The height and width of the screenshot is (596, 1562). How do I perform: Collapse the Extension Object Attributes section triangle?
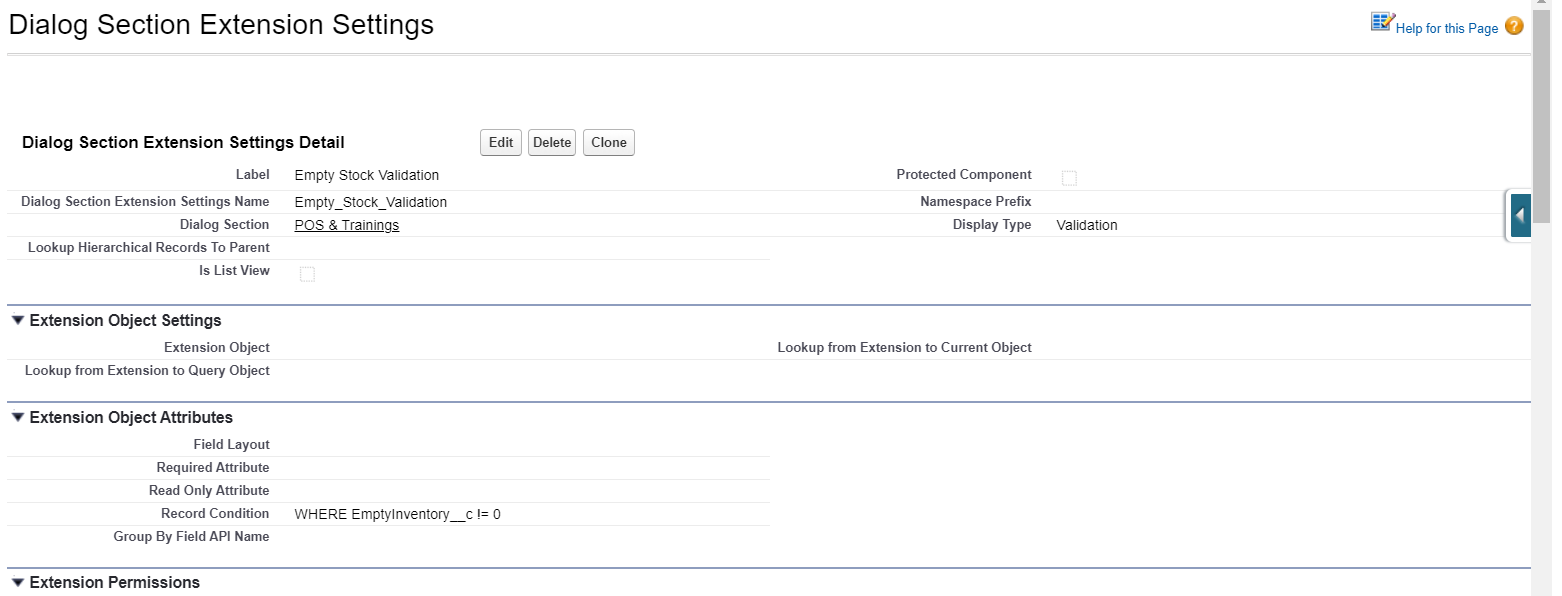coord(17,418)
